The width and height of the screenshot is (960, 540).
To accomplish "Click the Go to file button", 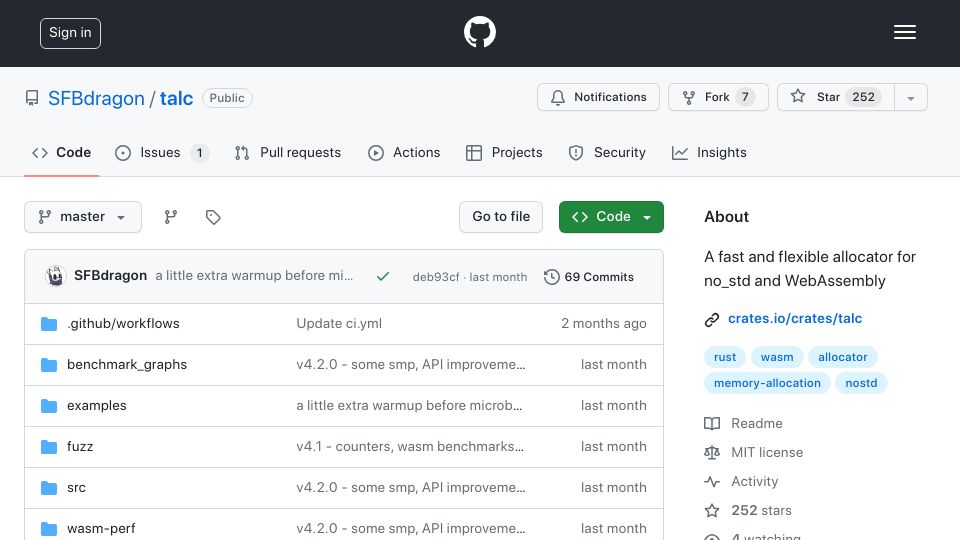I will (501, 217).
